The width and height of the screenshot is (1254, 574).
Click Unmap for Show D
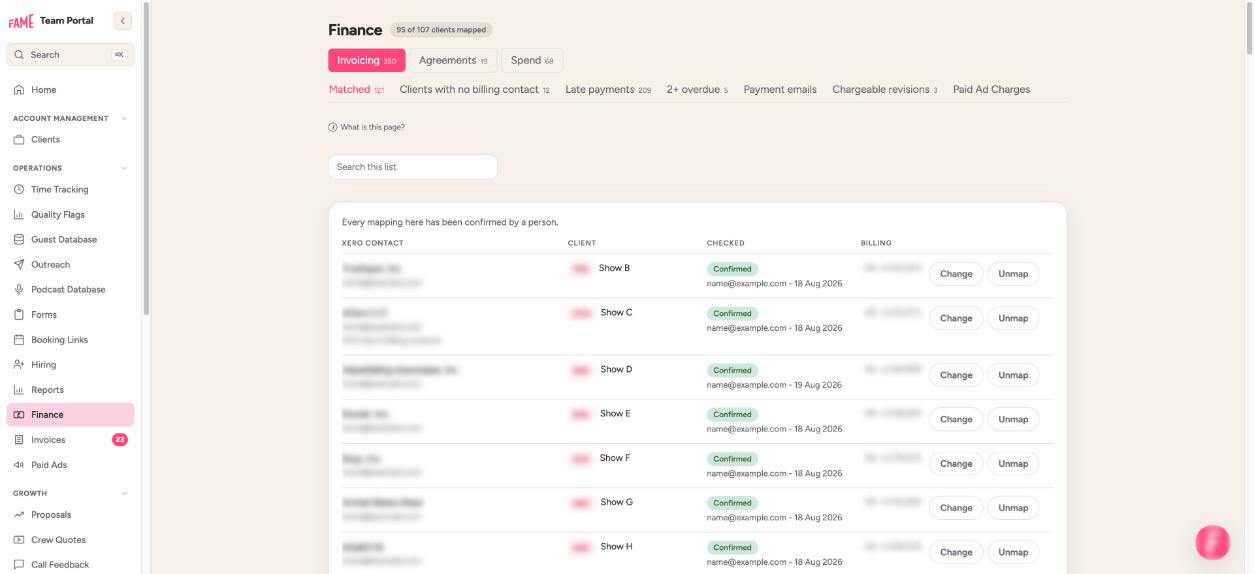(x=1013, y=375)
